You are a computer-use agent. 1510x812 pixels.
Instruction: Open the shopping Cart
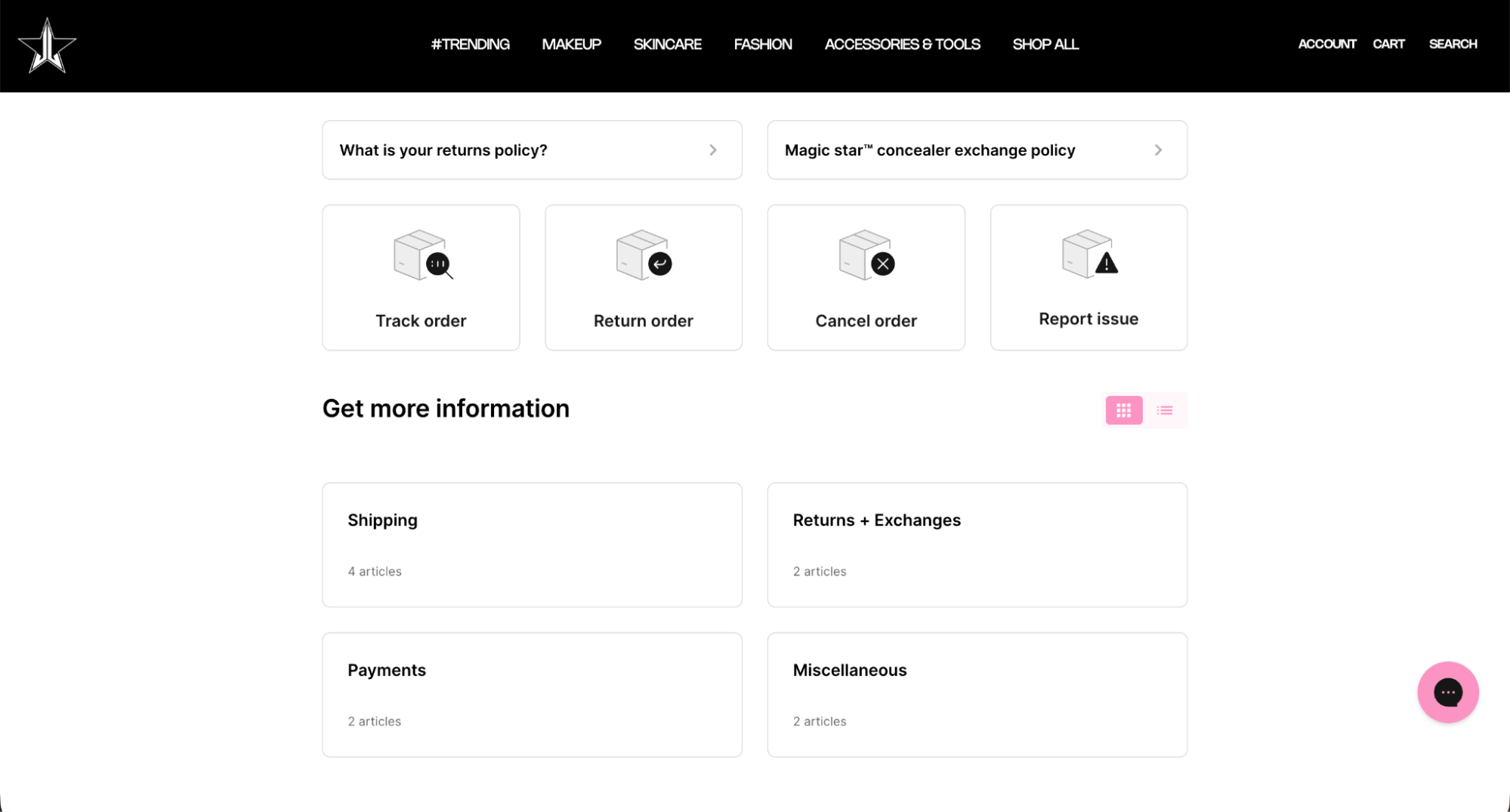1389,44
